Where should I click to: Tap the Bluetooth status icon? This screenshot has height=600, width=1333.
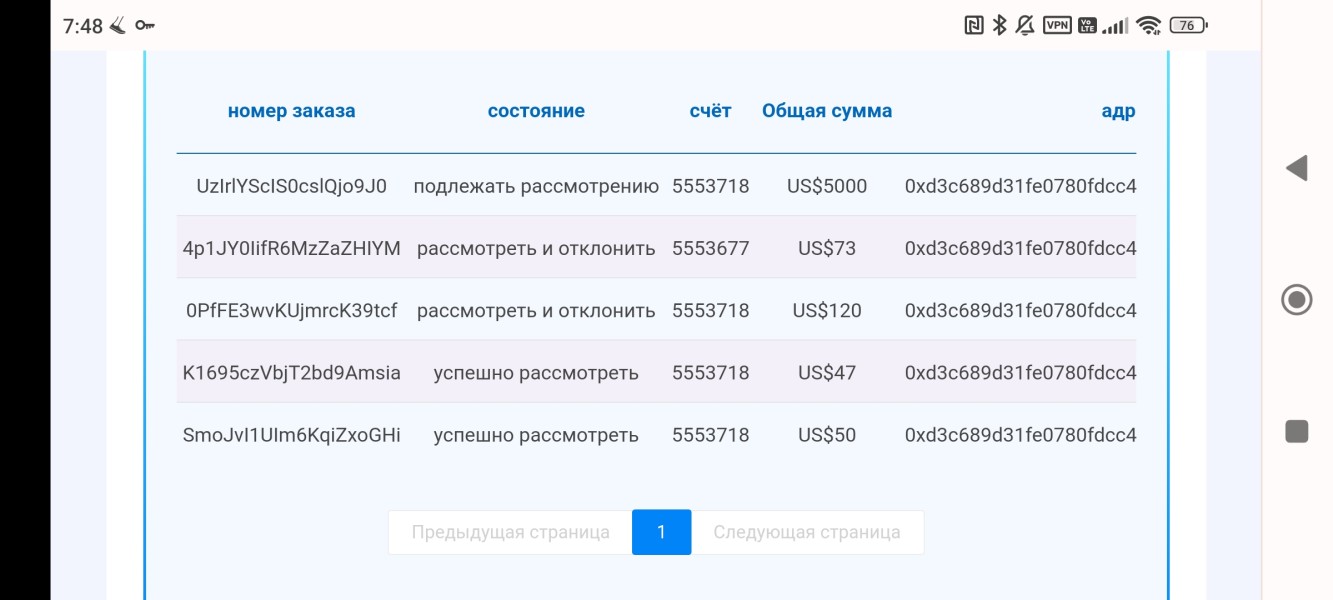pos(999,26)
